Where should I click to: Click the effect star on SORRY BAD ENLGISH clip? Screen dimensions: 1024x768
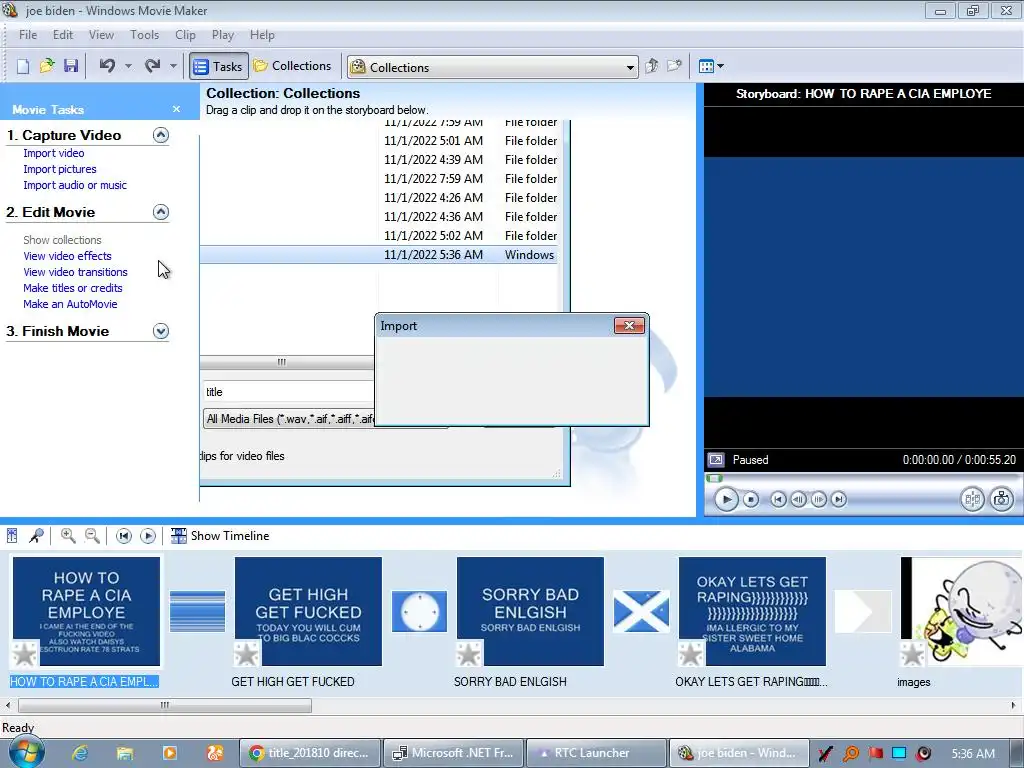click(468, 654)
